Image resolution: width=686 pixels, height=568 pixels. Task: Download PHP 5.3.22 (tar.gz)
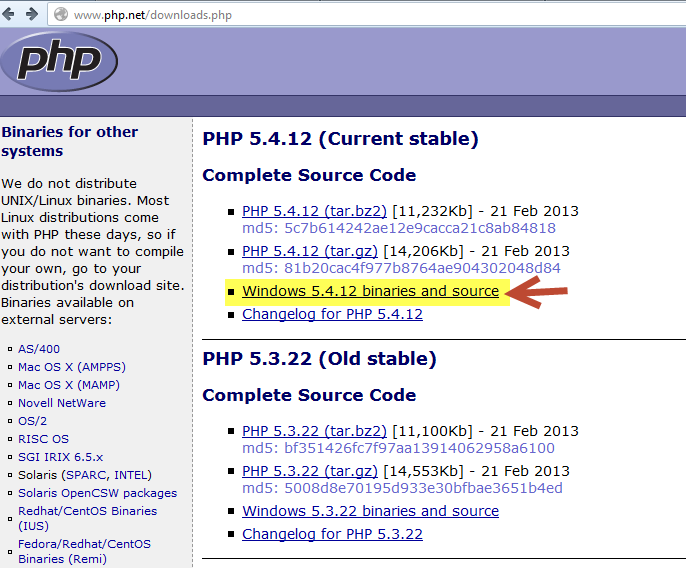(310, 471)
